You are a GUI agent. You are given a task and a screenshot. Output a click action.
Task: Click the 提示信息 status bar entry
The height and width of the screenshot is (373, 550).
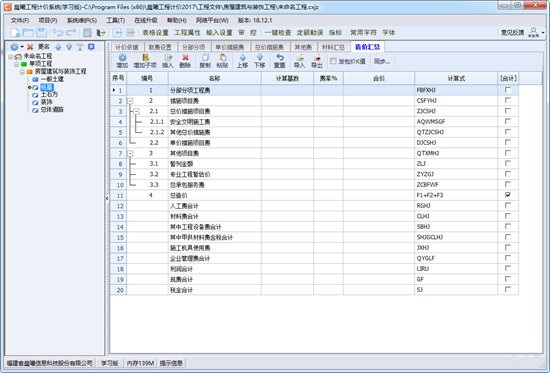tap(171, 363)
